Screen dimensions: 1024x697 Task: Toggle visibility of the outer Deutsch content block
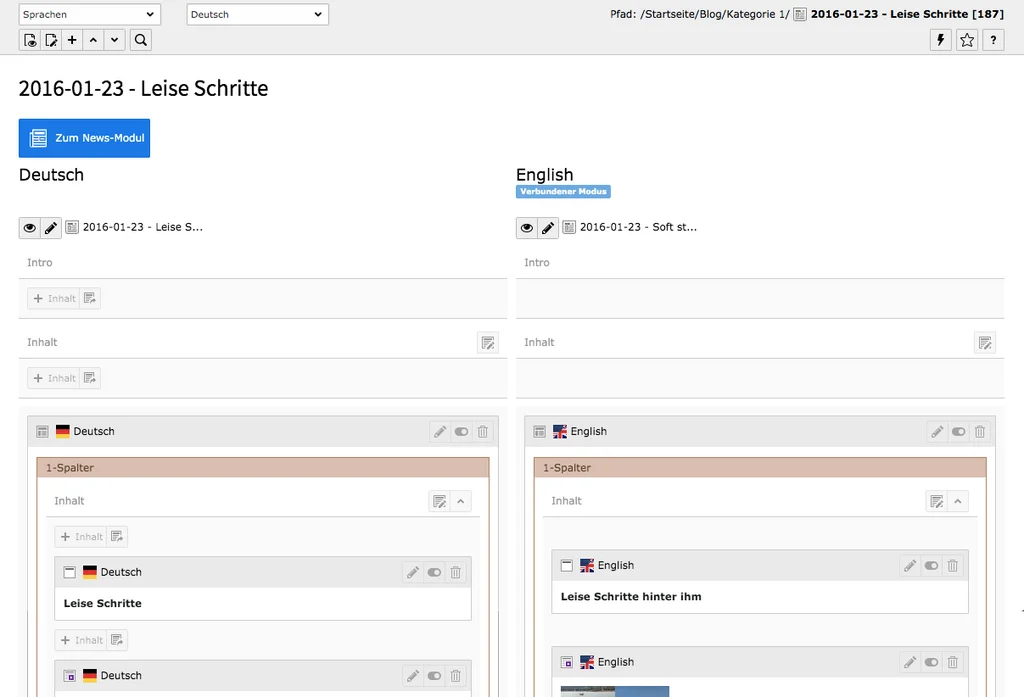click(x=461, y=431)
